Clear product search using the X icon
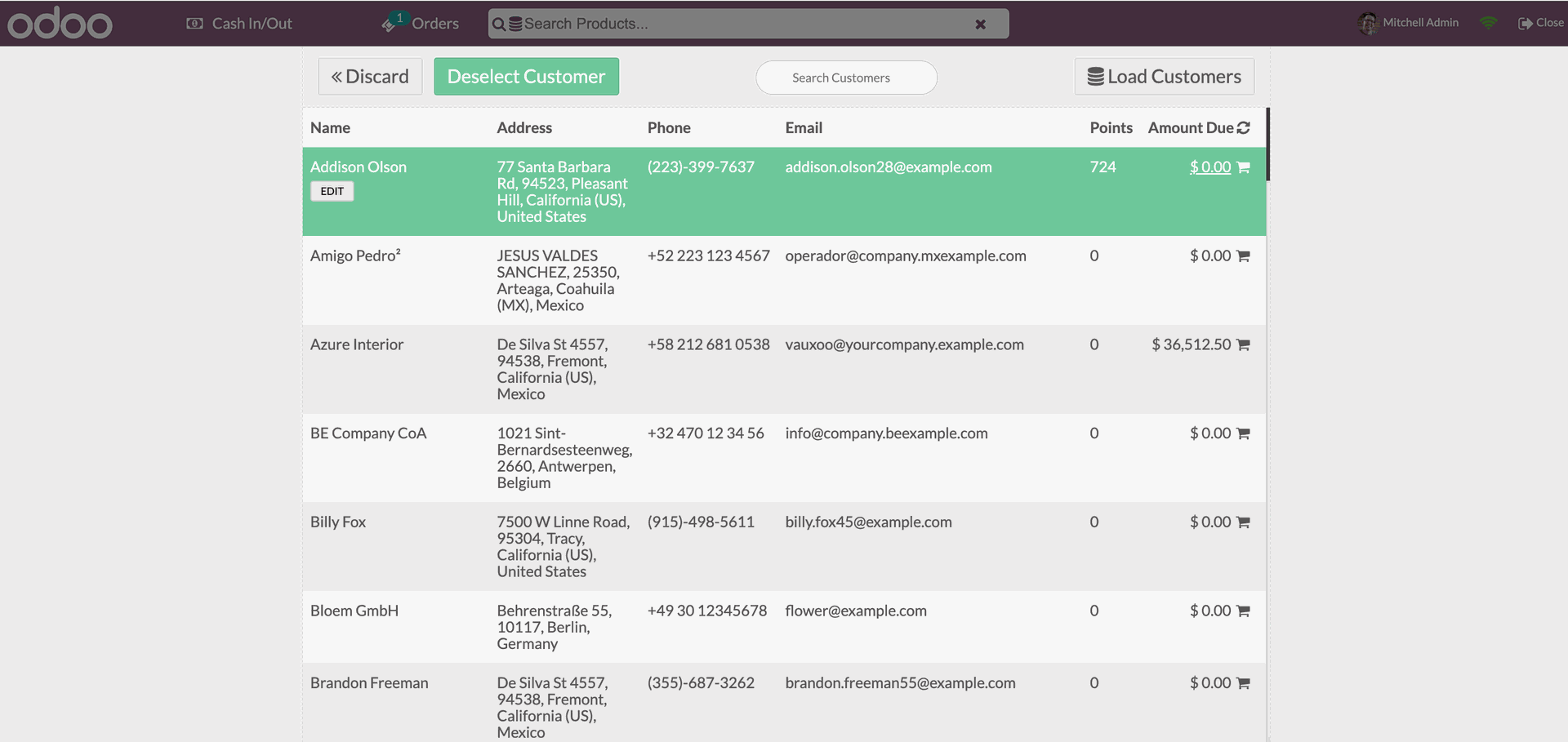Screen dimensions: 1568x742 tap(980, 23)
